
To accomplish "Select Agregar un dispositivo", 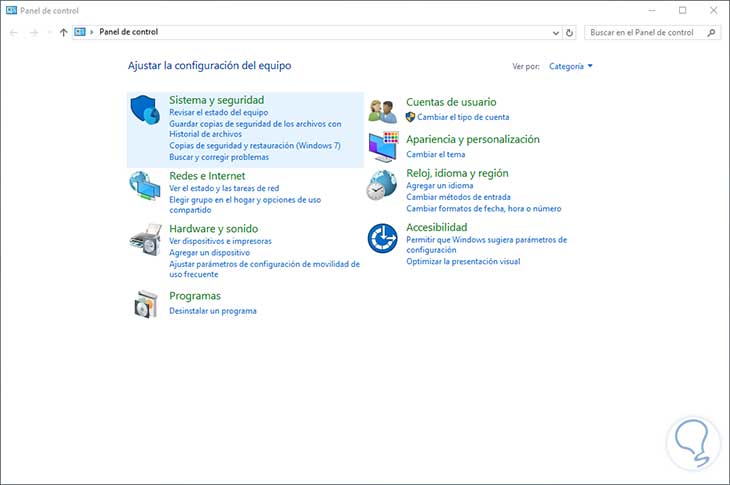I will click(x=210, y=253).
